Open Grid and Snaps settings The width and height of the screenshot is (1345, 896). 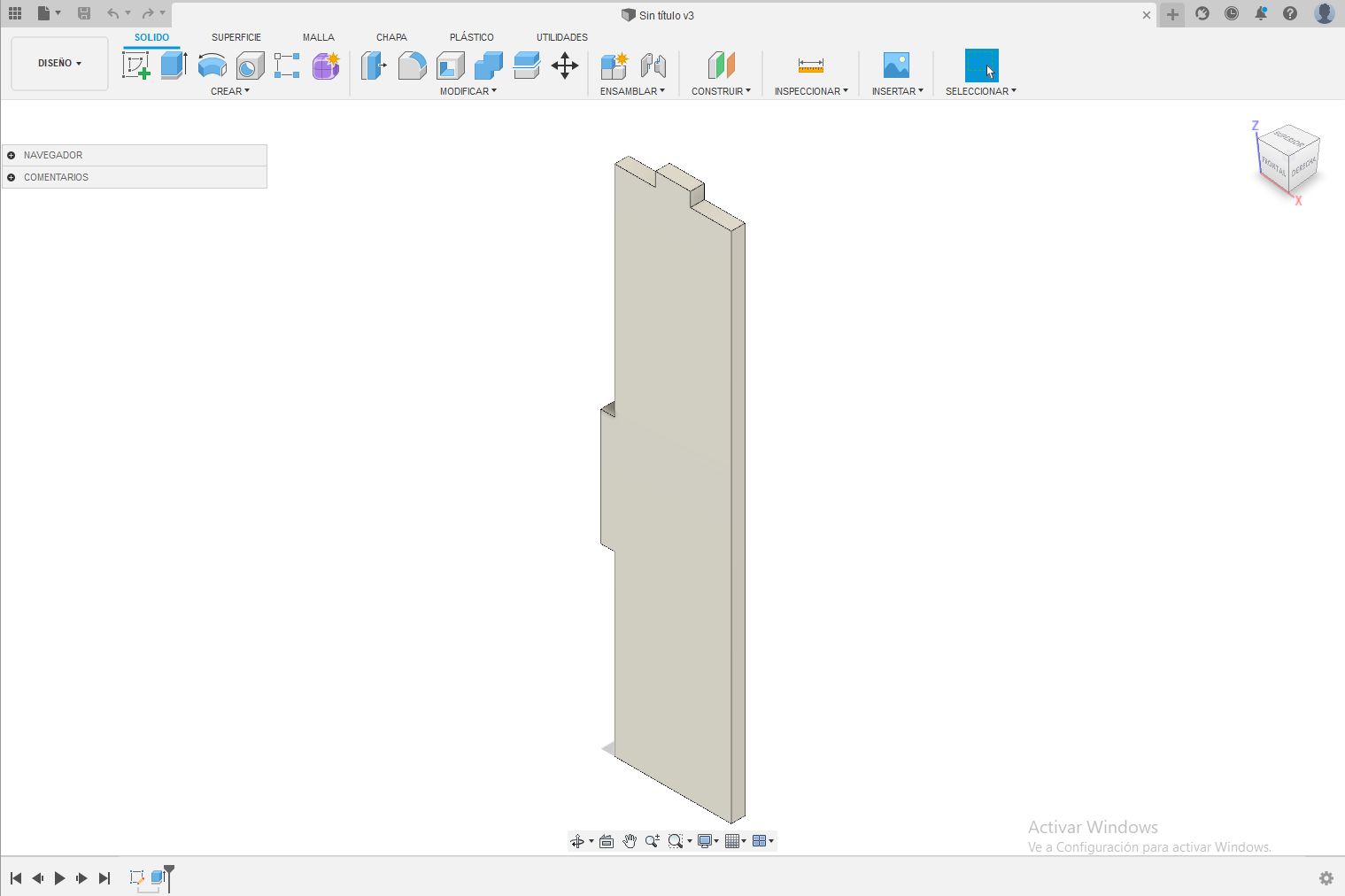coord(732,841)
